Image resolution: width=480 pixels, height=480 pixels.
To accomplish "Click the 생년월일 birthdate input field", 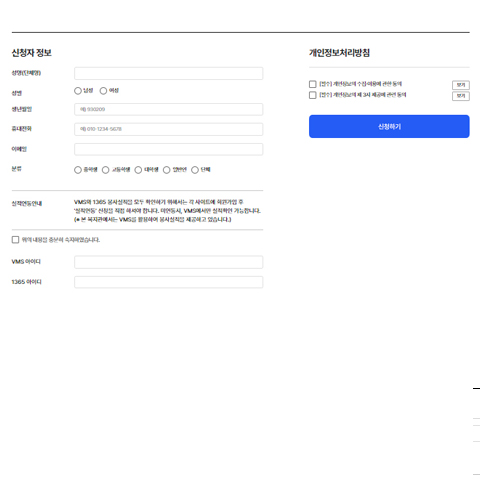I will 168,109.
